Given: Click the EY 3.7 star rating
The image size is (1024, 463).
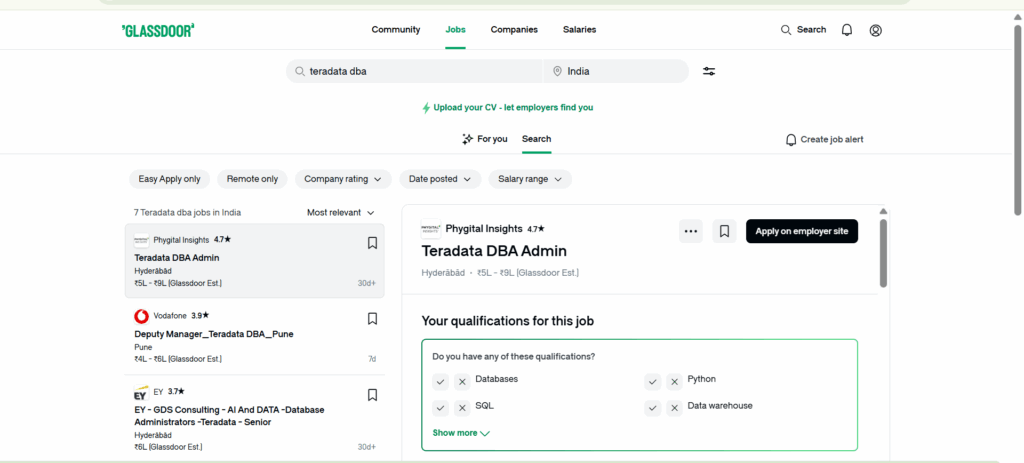Looking at the screenshot, I should pyautogui.click(x=176, y=392).
